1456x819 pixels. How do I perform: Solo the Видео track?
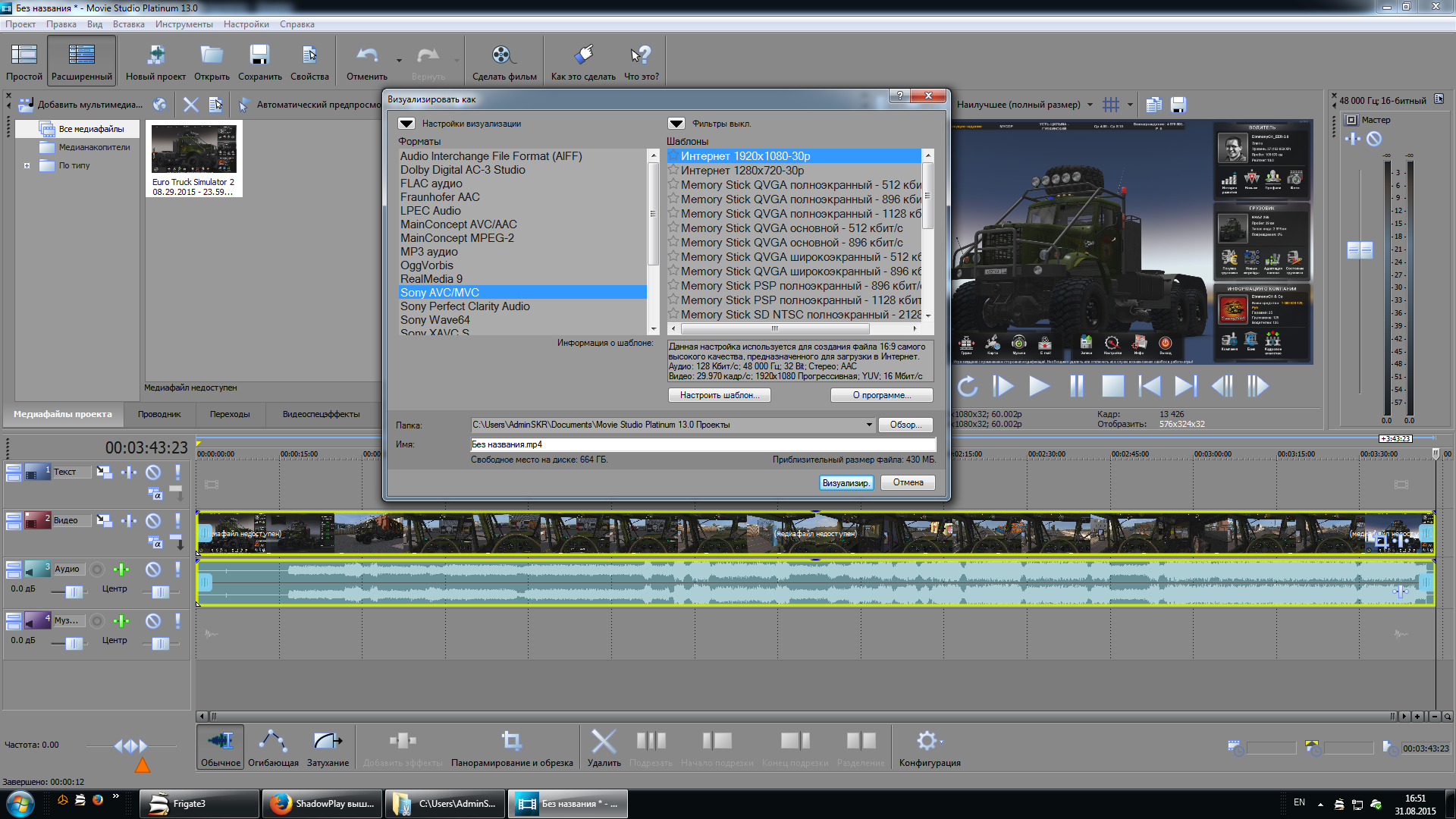[177, 521]
